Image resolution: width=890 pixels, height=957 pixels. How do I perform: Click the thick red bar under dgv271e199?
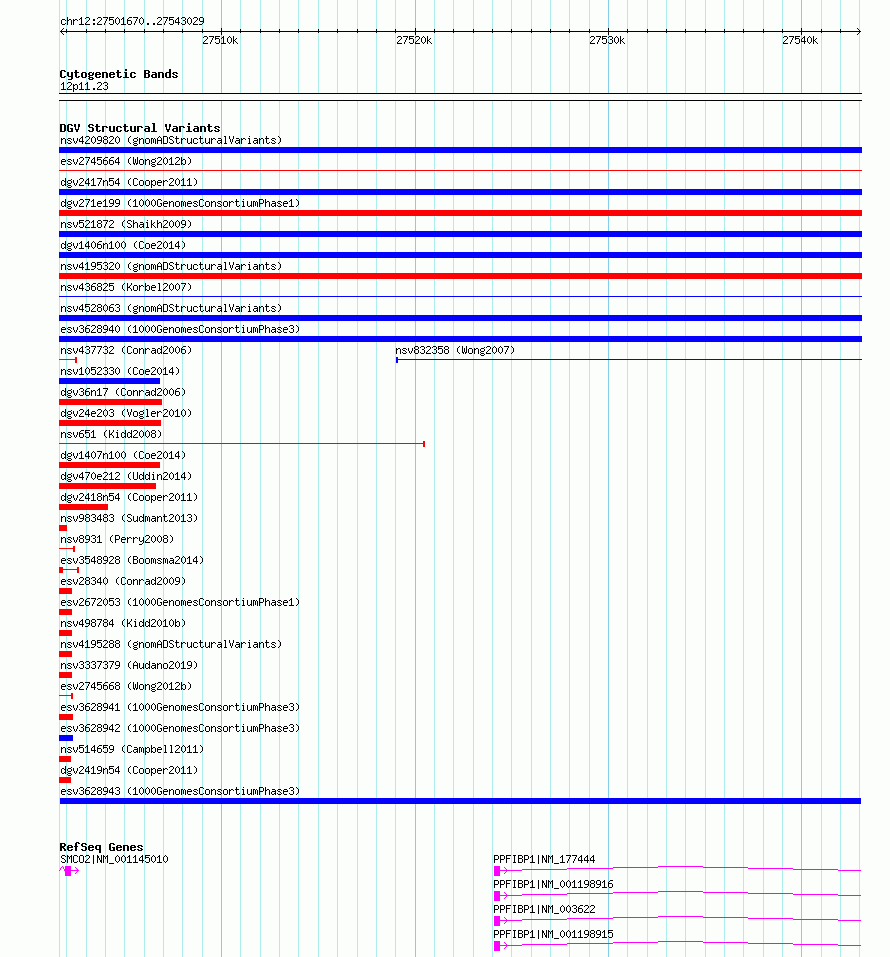tap(460, 213)
